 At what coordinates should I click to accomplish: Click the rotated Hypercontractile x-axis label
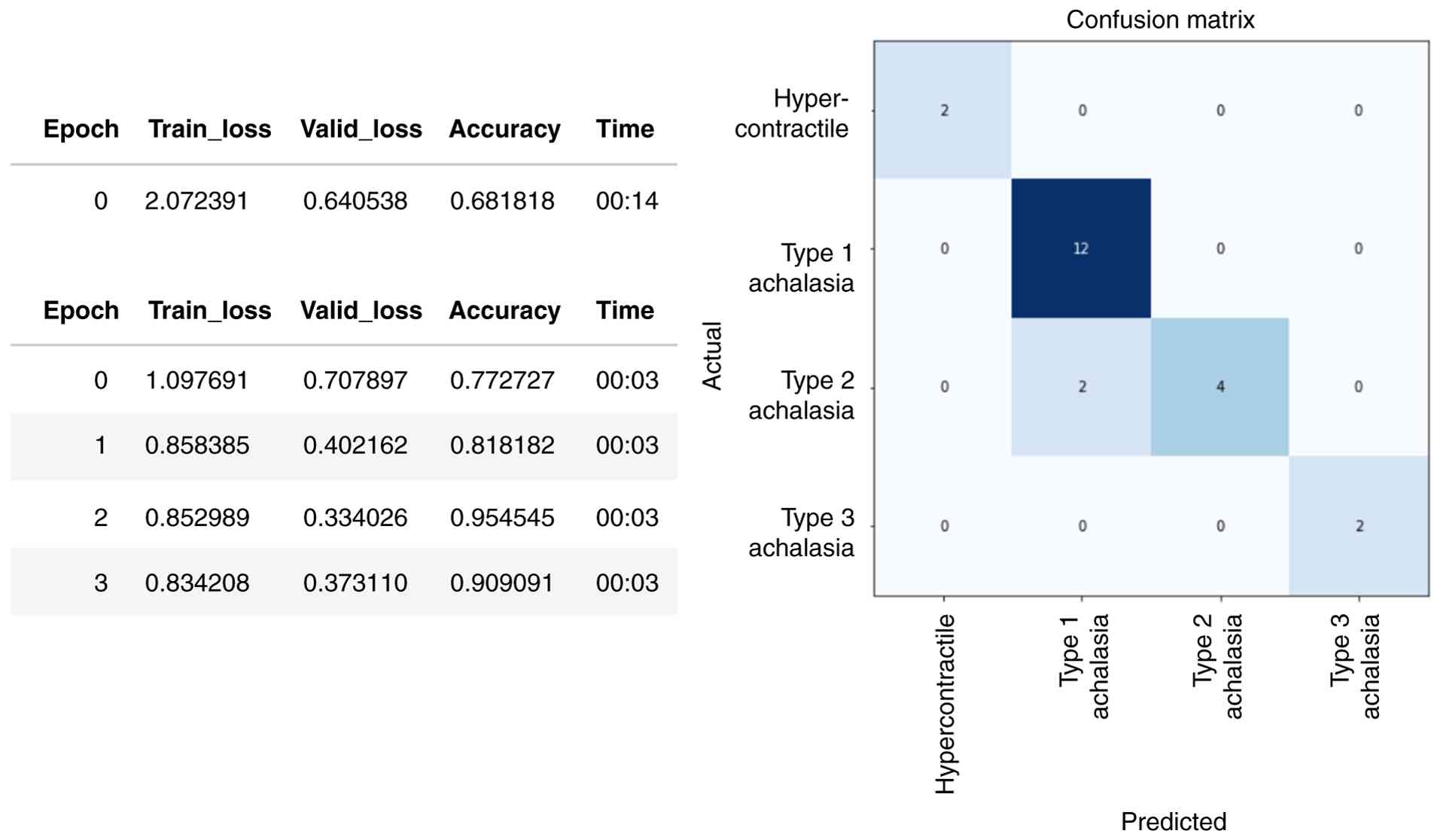[x=945, y=704]
